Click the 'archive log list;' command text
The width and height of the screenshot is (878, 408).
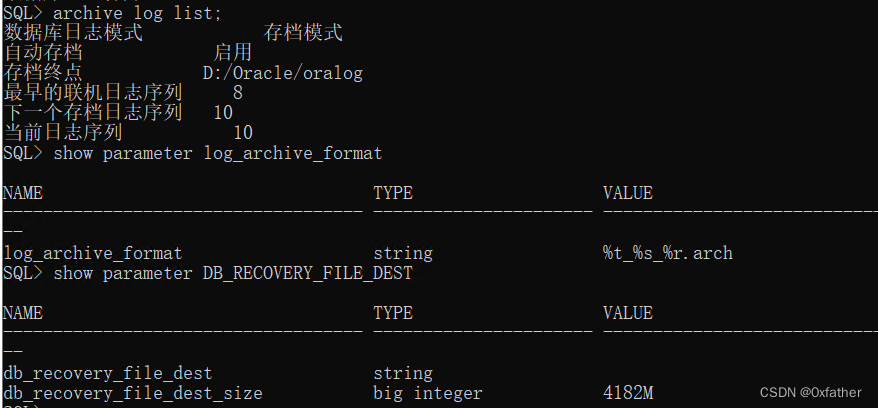coord(138,13)
